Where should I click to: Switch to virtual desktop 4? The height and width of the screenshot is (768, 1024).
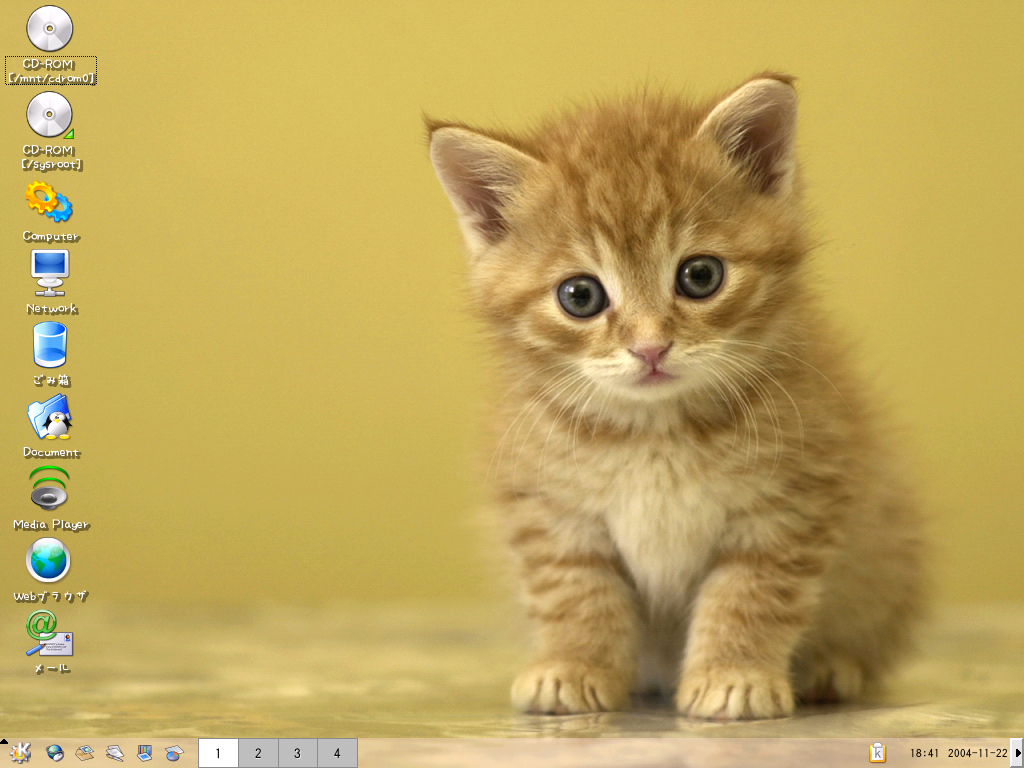click(337, 753)
